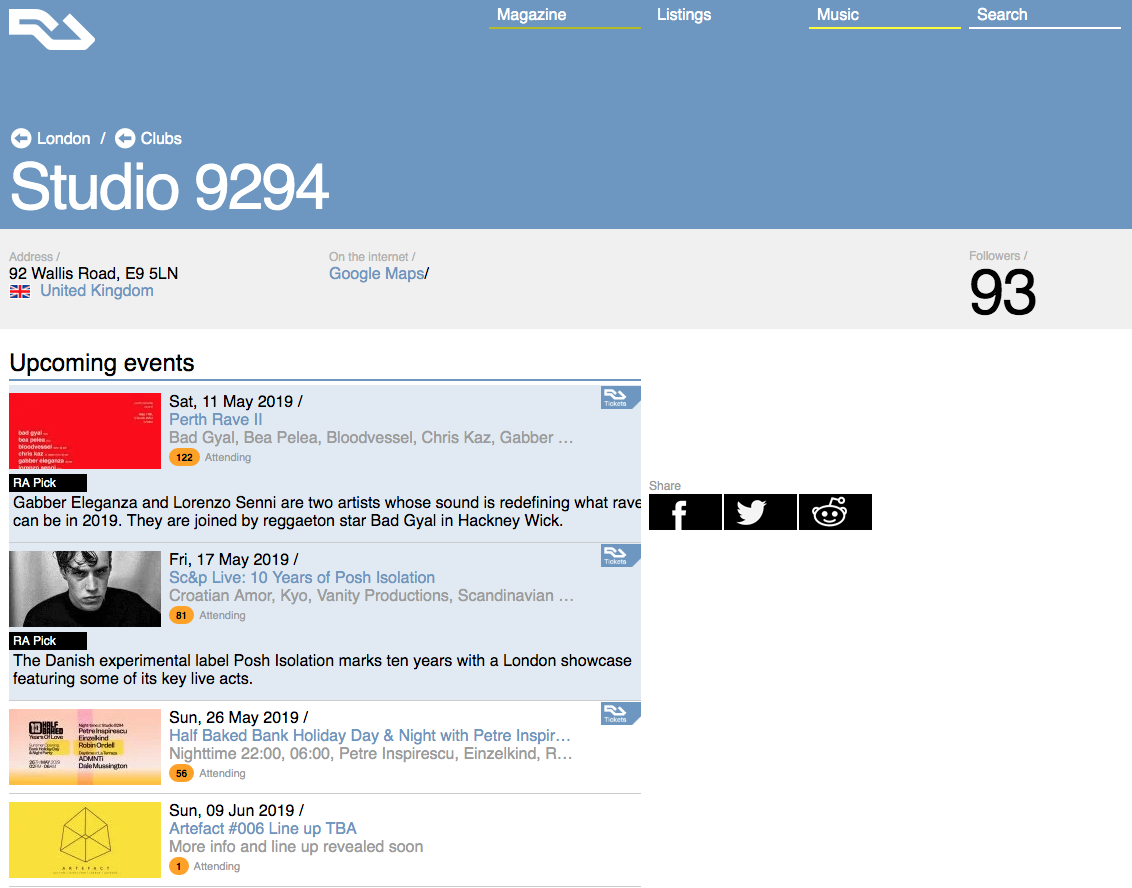Open the Google Maps link
The height and width of the screenshot is (888, 1132).
click(377, 274)
